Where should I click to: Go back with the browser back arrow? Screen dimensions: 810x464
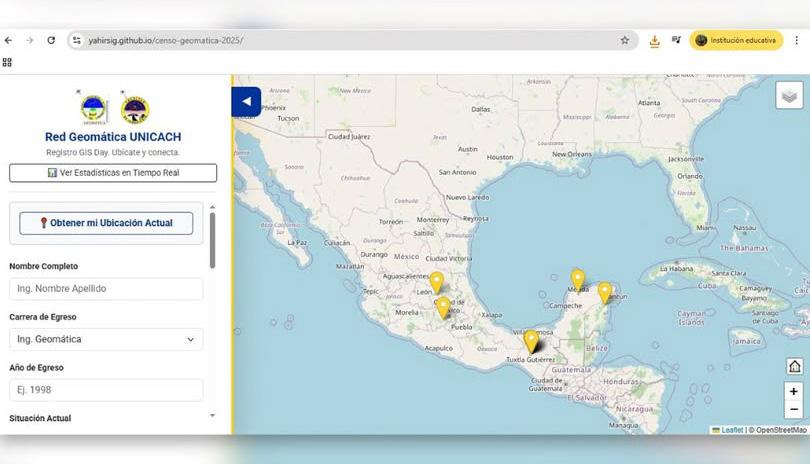tap(8, 40)
